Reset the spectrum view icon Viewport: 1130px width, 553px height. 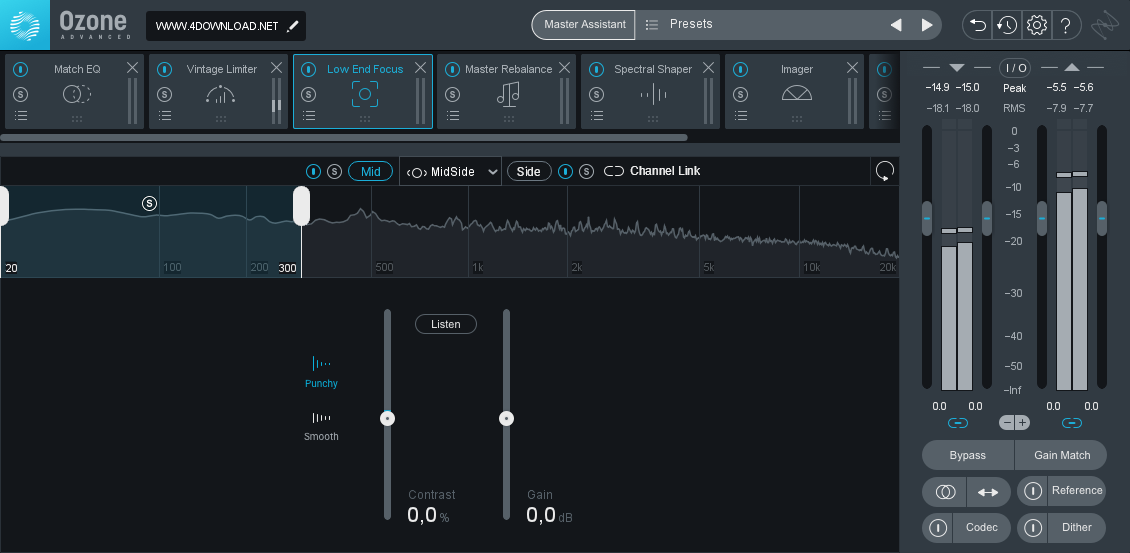tap(885, 171)
